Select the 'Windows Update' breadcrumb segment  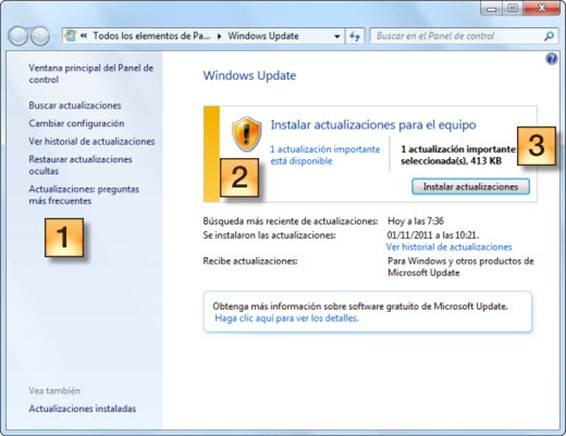[x=263, y=36]
